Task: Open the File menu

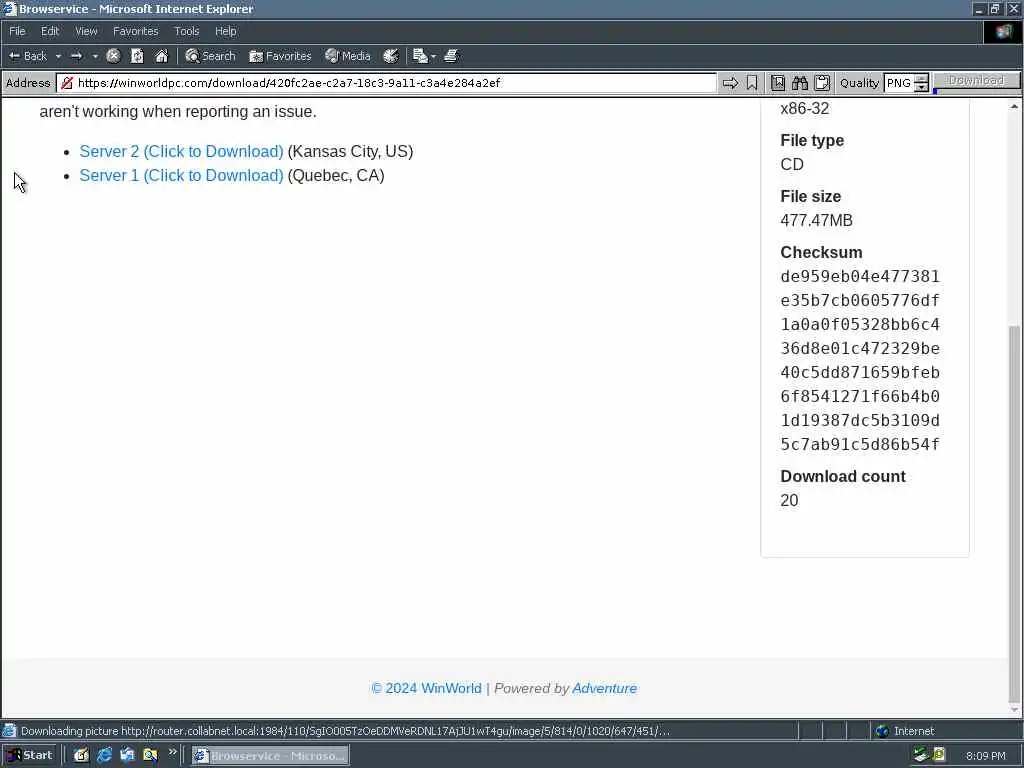Action: coord(18,31)
